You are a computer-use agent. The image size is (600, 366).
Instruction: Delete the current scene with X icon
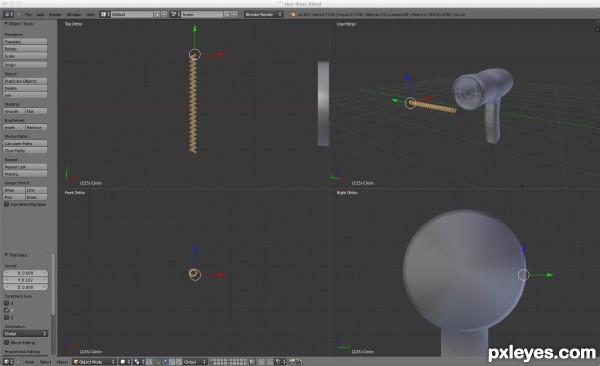[235, 14]
